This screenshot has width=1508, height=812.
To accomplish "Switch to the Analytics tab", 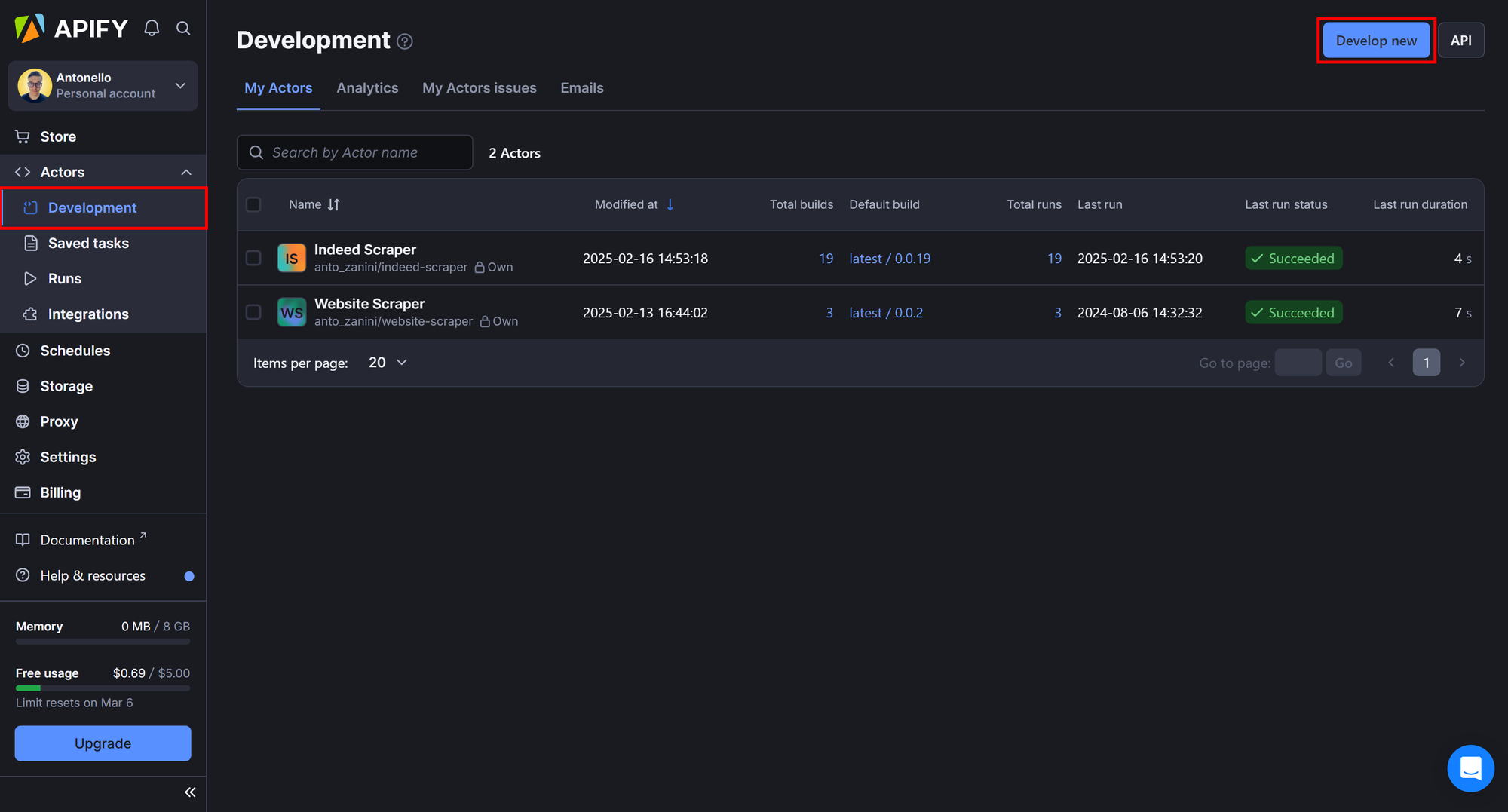I will [x=367, y=87].
